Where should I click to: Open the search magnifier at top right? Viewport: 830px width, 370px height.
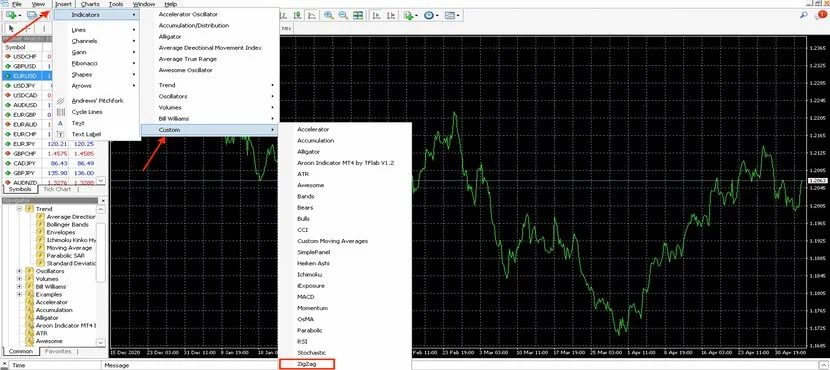click(x=804, y=15)
